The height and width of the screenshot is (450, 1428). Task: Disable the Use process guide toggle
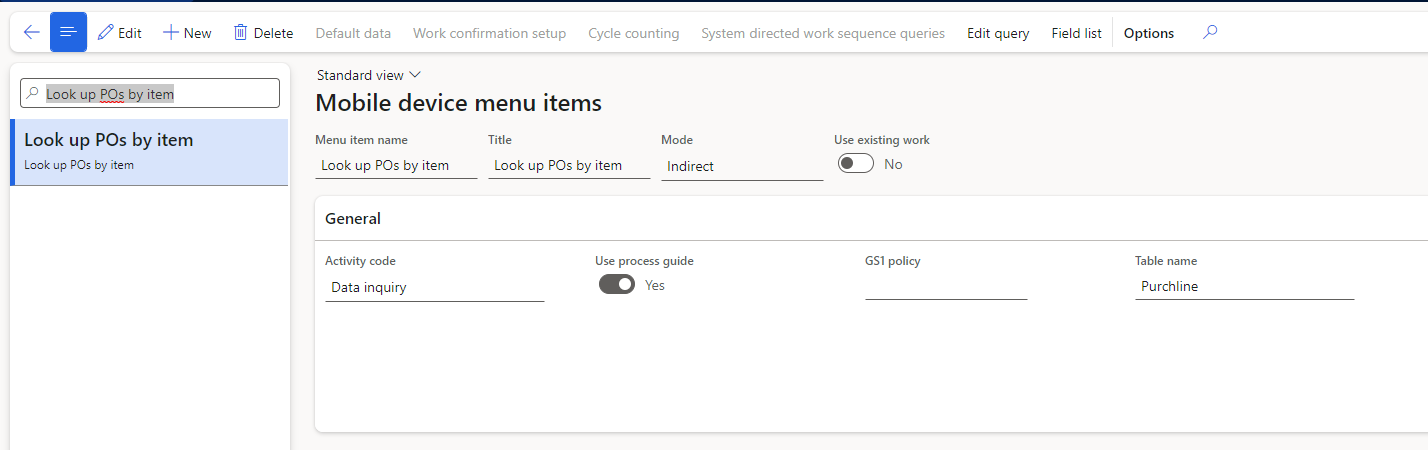point(617,285)
